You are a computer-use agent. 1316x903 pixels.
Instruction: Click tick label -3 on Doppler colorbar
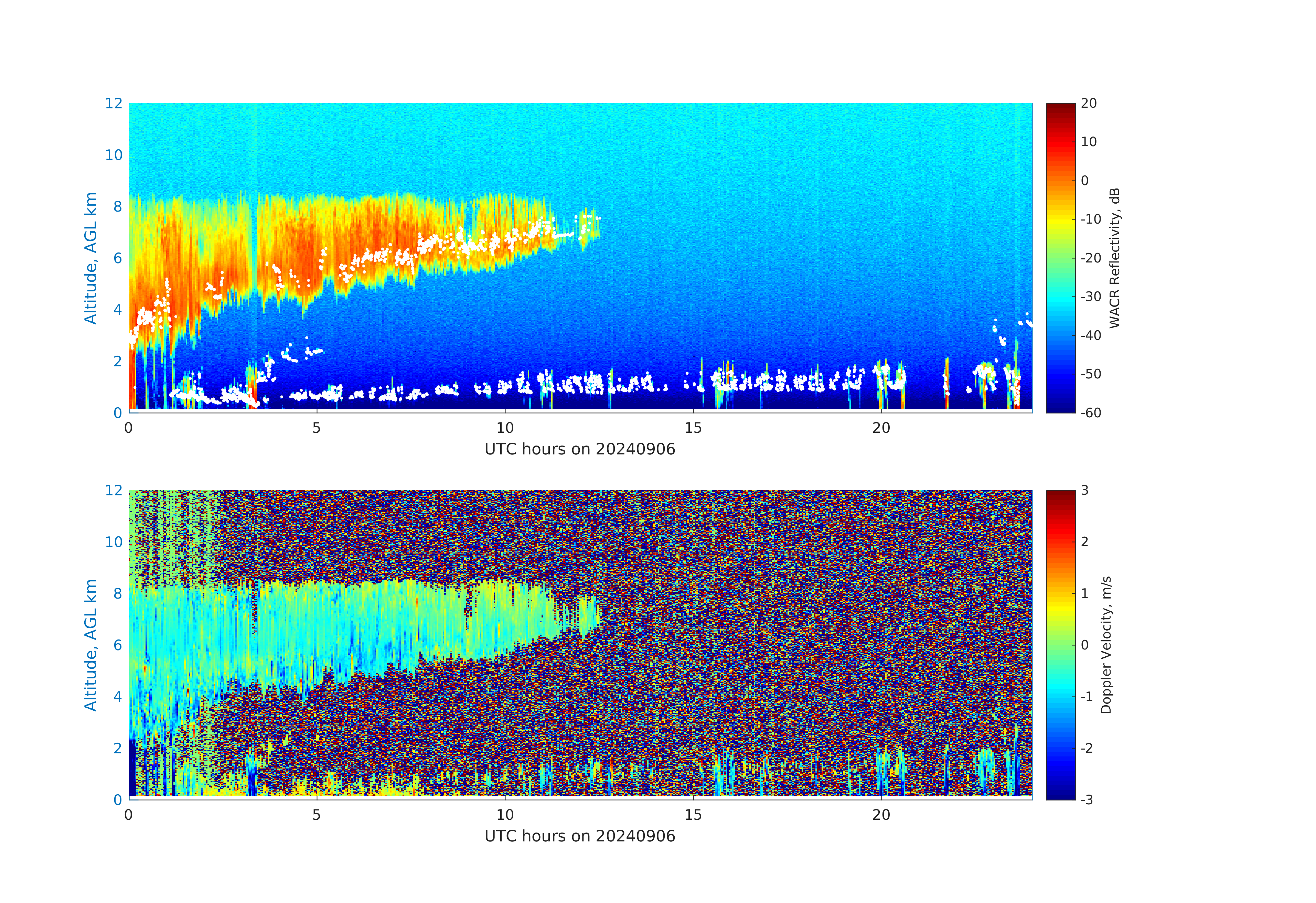point(1087,799)
